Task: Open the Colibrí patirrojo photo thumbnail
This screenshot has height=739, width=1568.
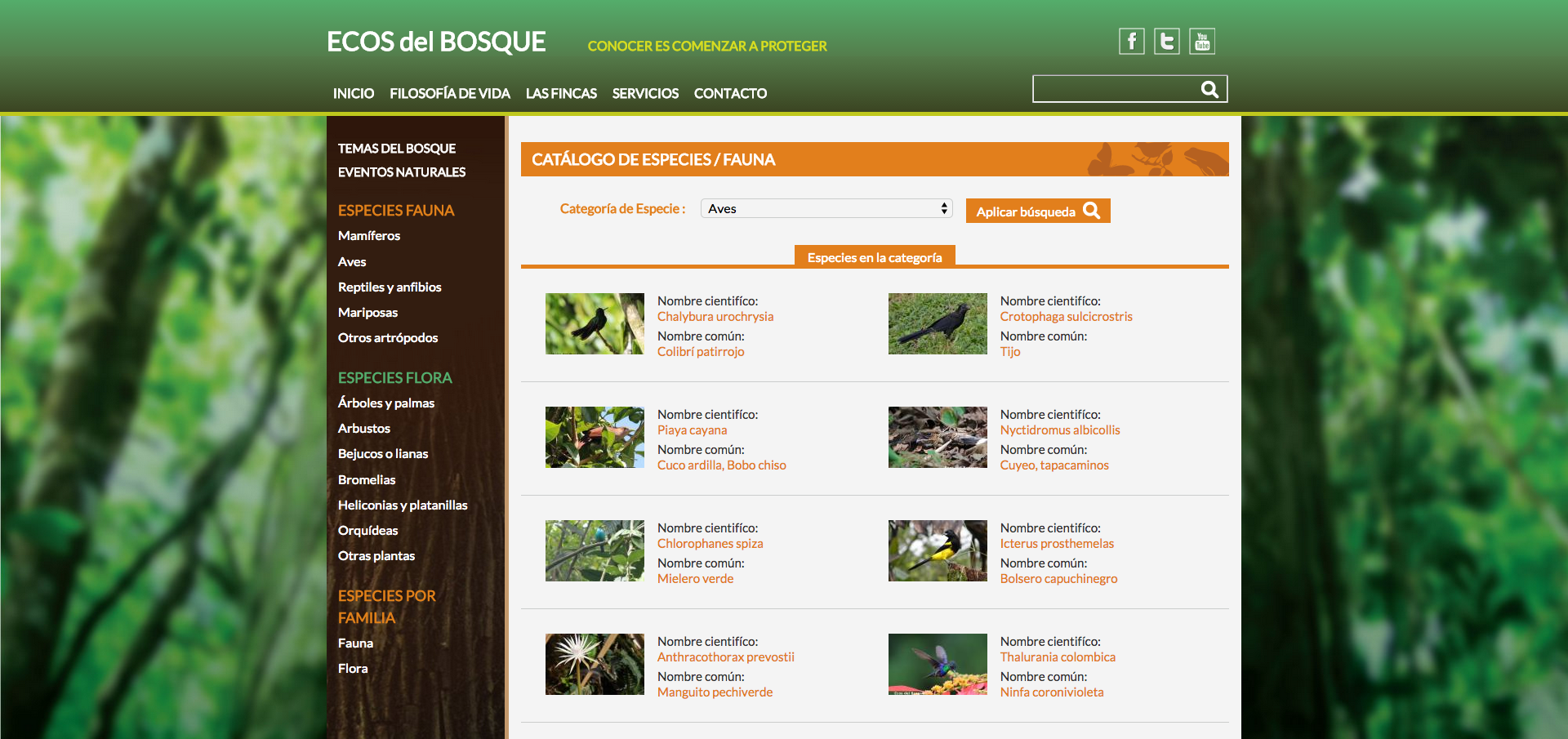Action: click(x=595, y=324)
